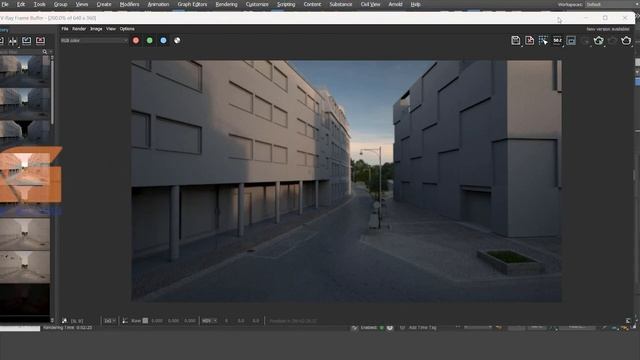Load selected history image to VFB
This screenshot has height=360, width=640.
(x=27, y=40)
